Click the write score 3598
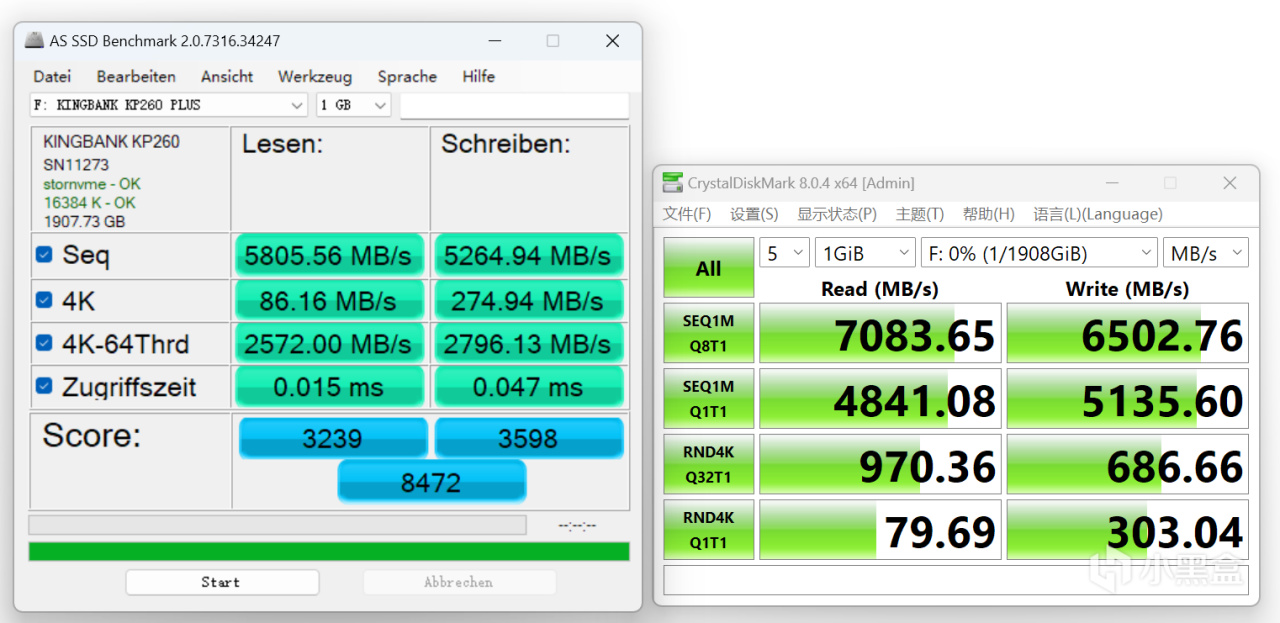Screen dimensions: 1280x623 coord(529,438)
